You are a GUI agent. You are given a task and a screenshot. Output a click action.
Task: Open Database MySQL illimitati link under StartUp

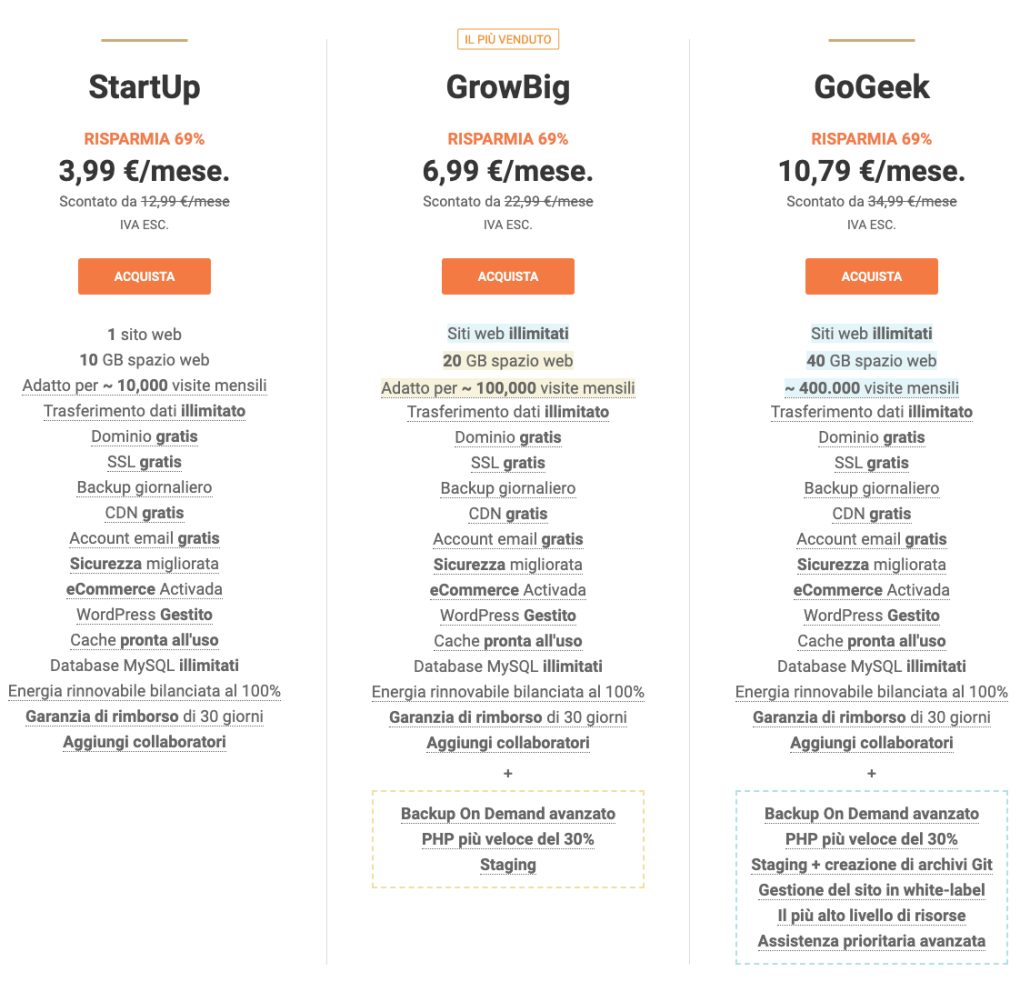[x=144, y=665]
